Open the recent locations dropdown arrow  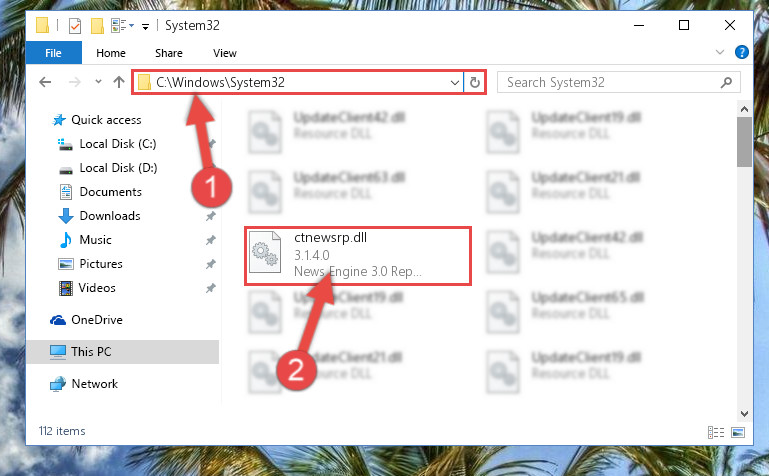(x=98, y=82)
